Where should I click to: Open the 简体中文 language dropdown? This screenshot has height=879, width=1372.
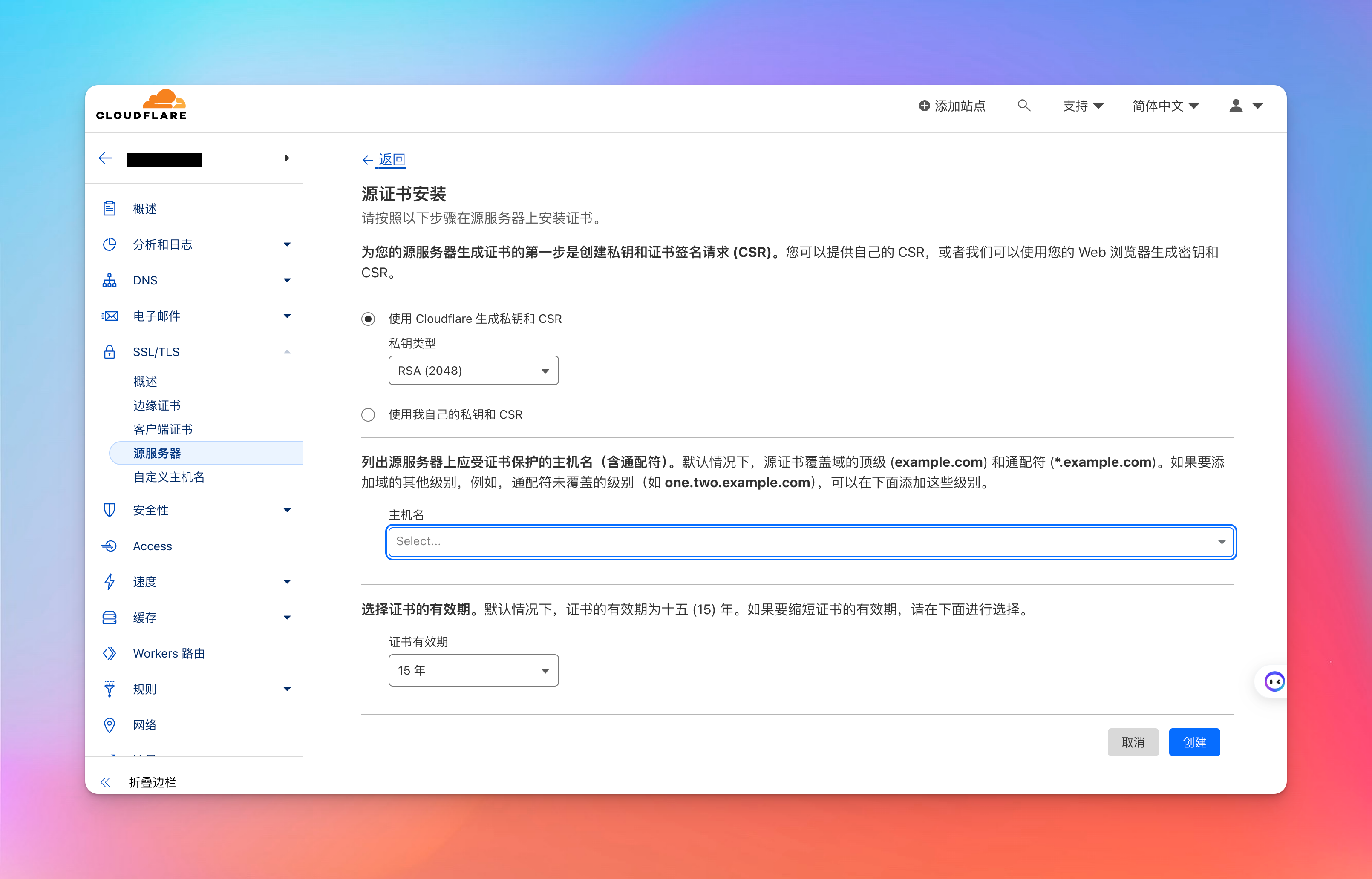coord(1165,106)
